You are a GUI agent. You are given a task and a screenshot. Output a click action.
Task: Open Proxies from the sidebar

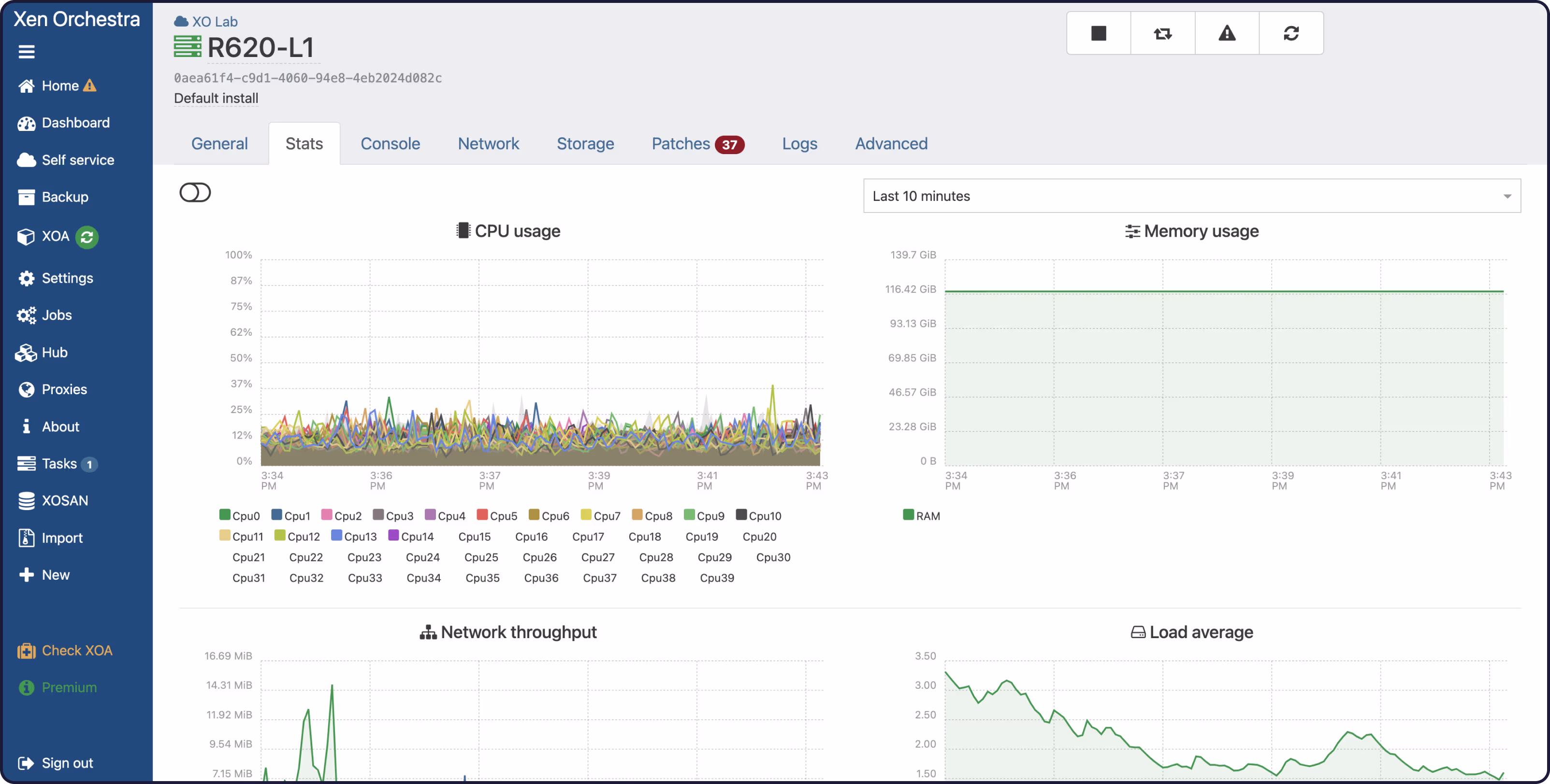(64, 389)
